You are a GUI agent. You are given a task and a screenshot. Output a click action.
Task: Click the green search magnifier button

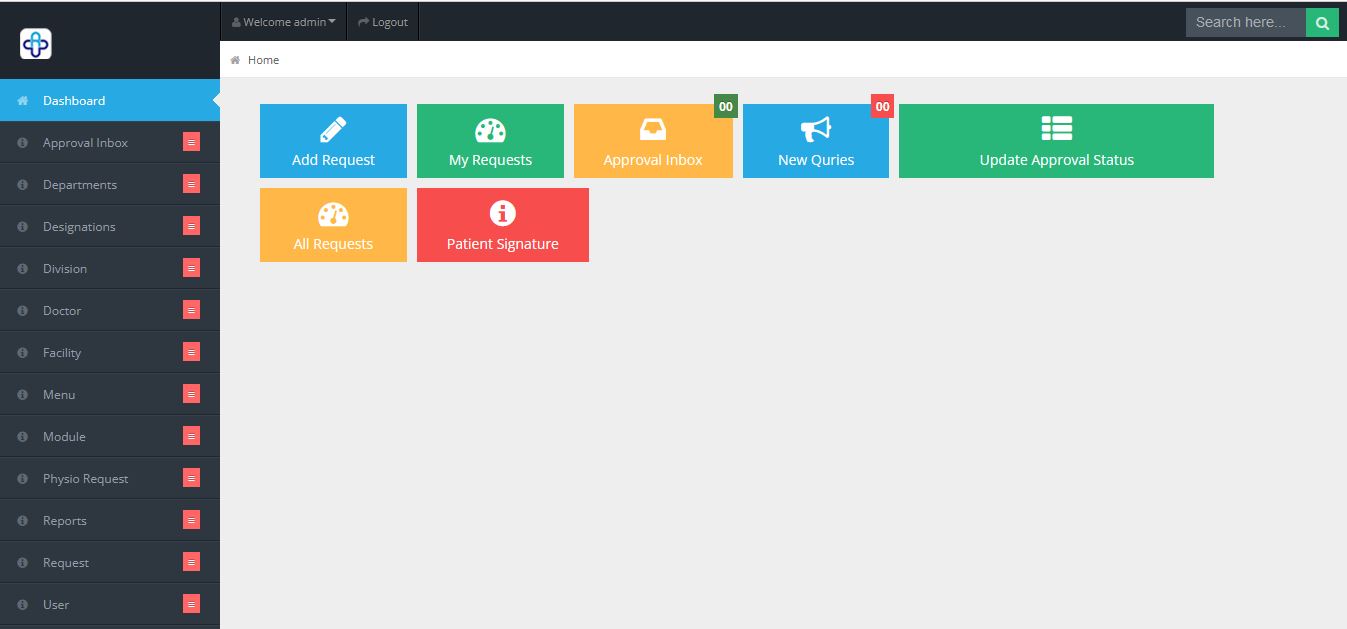click(x=1322, y=21)
